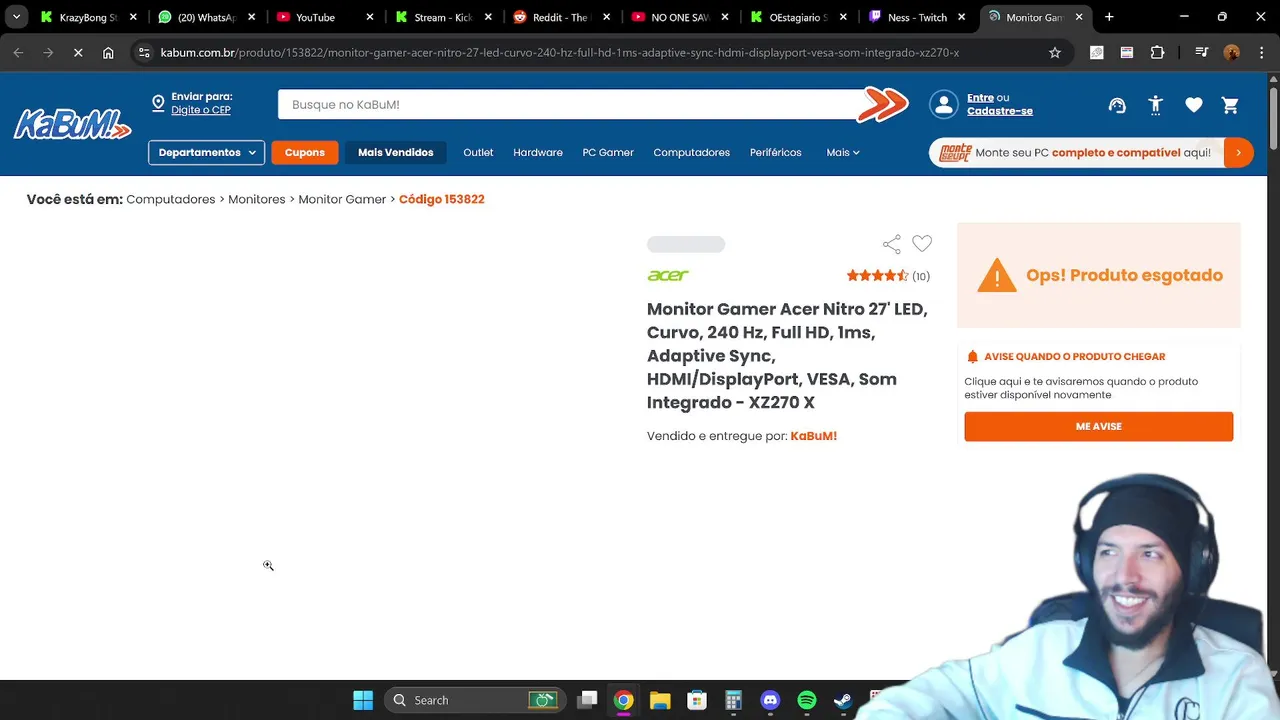View site information icon in address bar

point(144,53)
